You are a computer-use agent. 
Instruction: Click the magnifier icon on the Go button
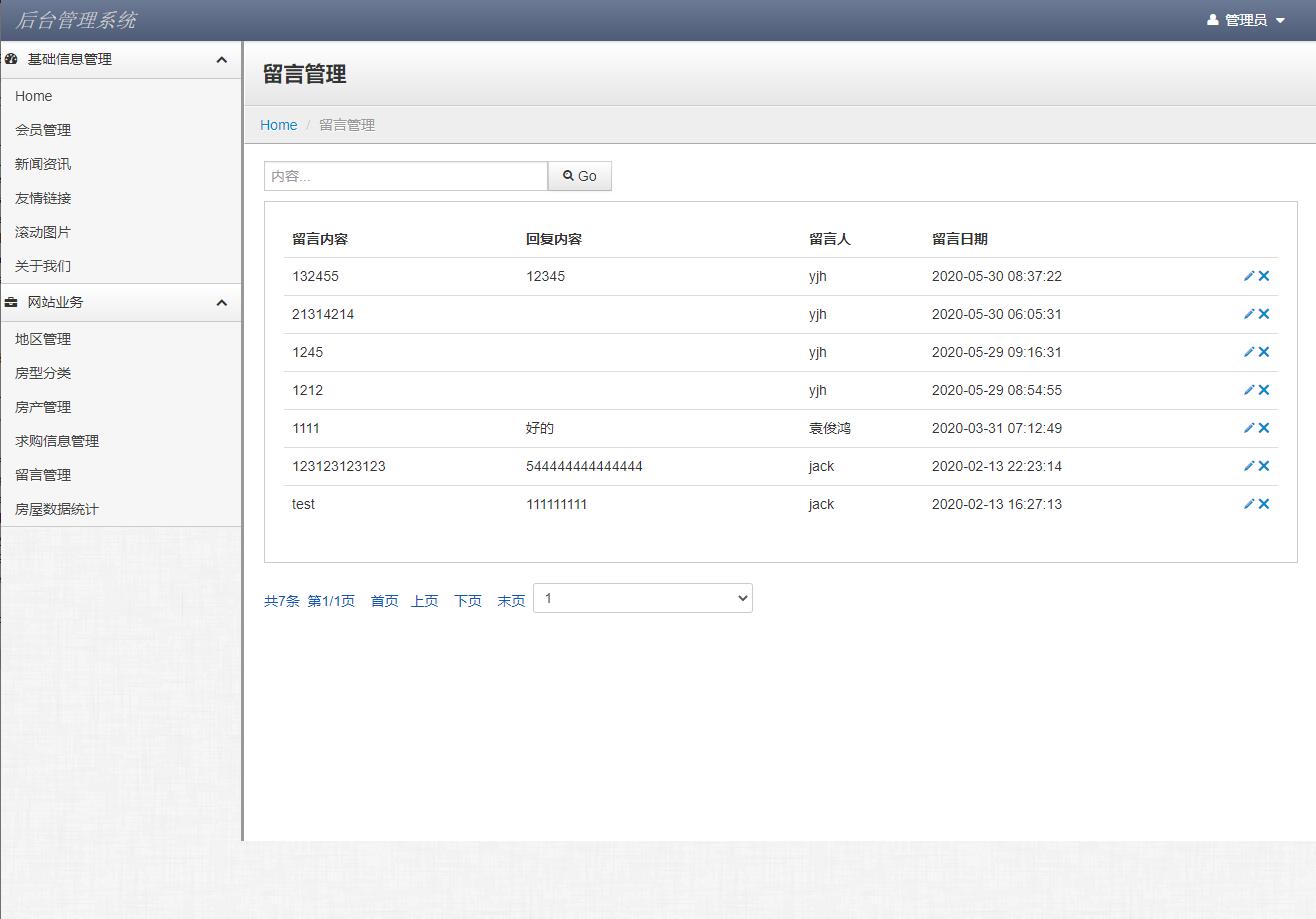(x=568, y=175)
